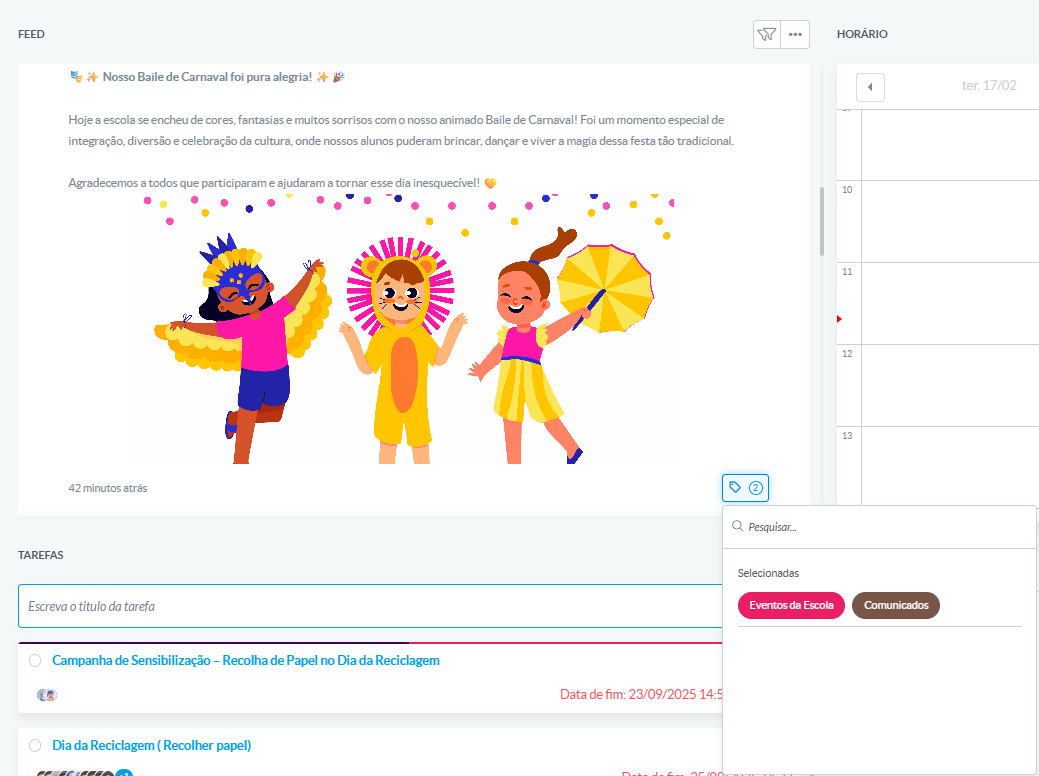Open the feed filter icon
Image resolution: width=1039 pixels, height=776 pixels.
point(767,34)
